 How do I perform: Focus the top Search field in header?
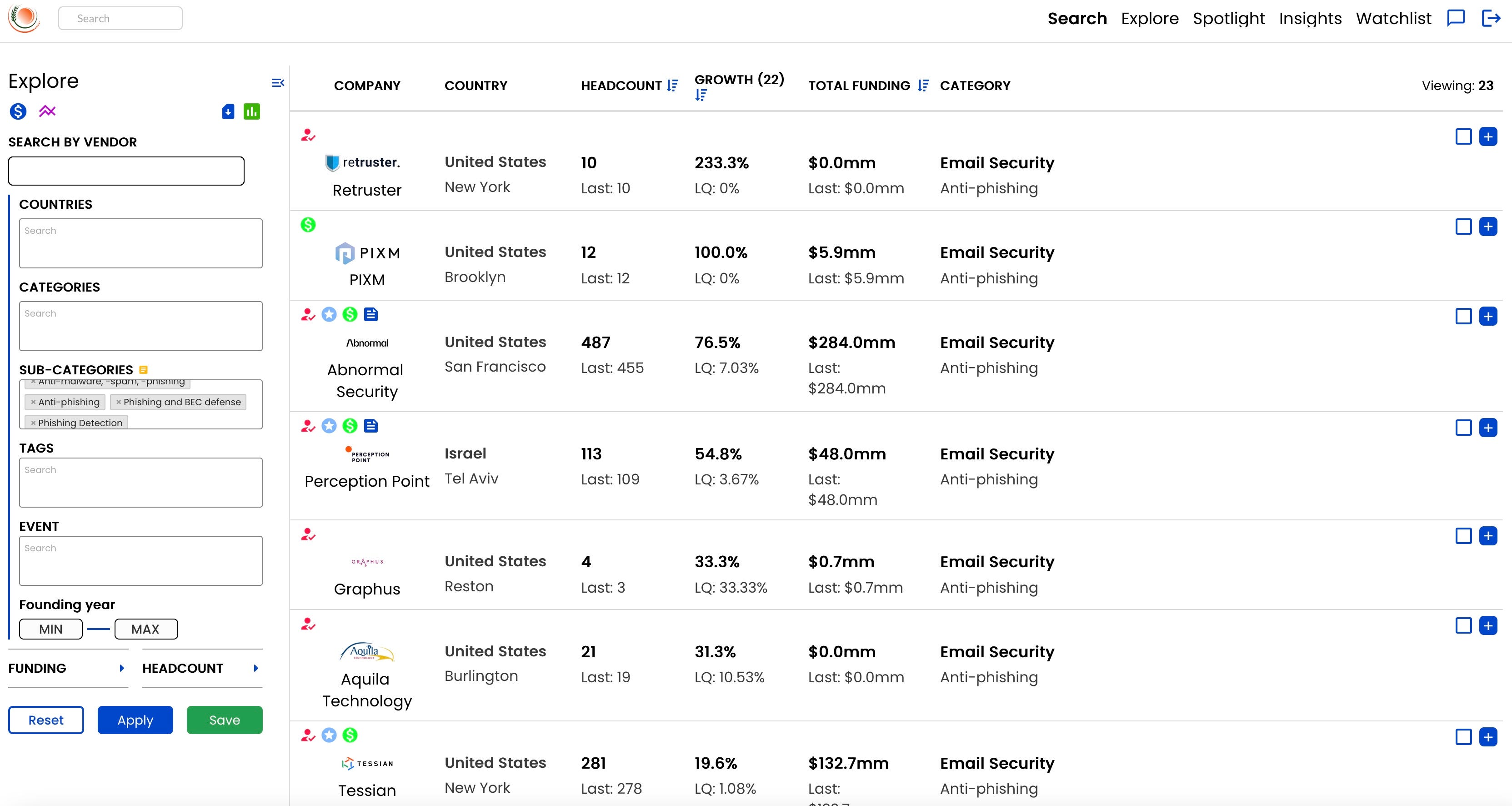click(x=120, y=18)
